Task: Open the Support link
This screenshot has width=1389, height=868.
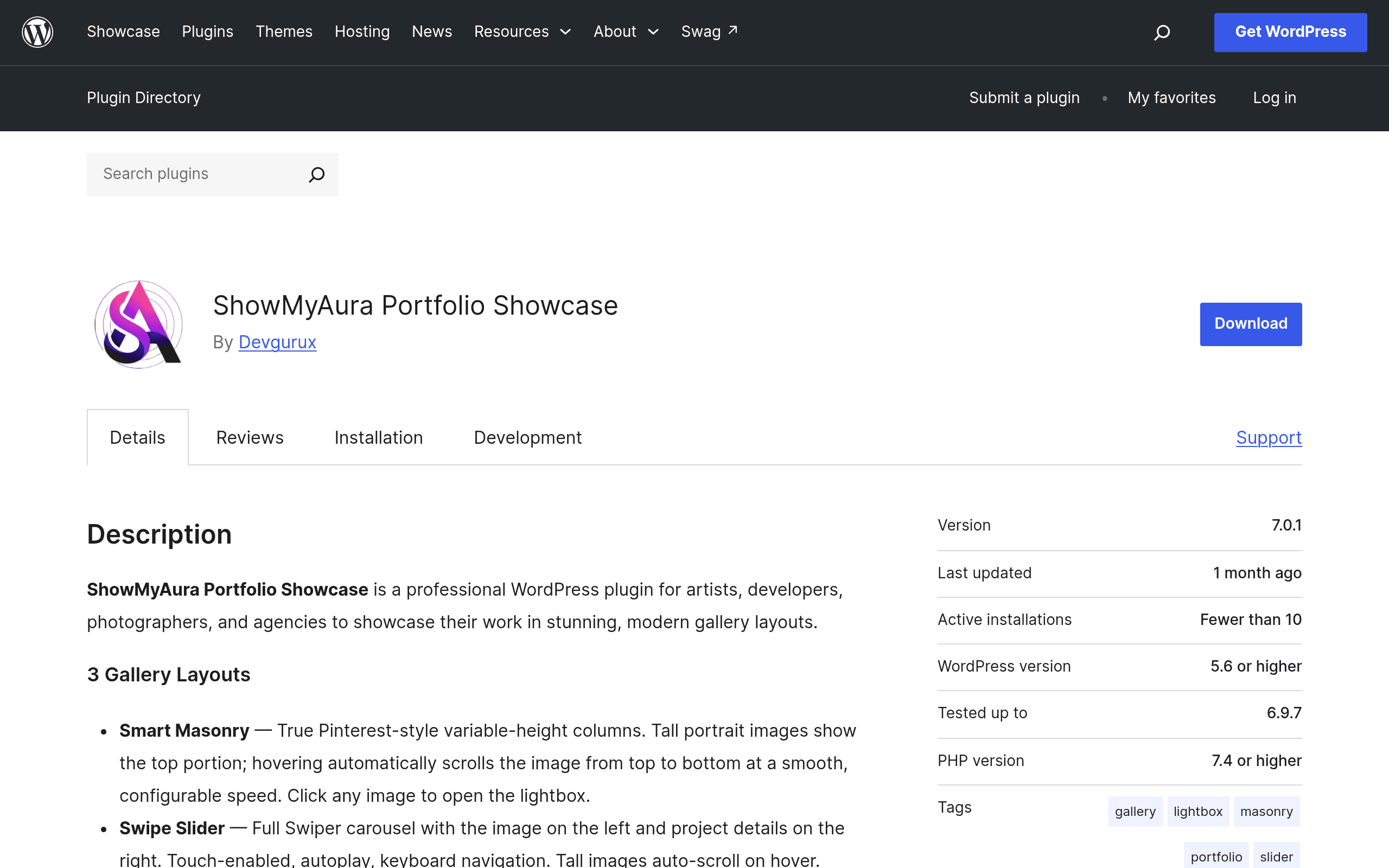Action: (x=1269, y=437)
